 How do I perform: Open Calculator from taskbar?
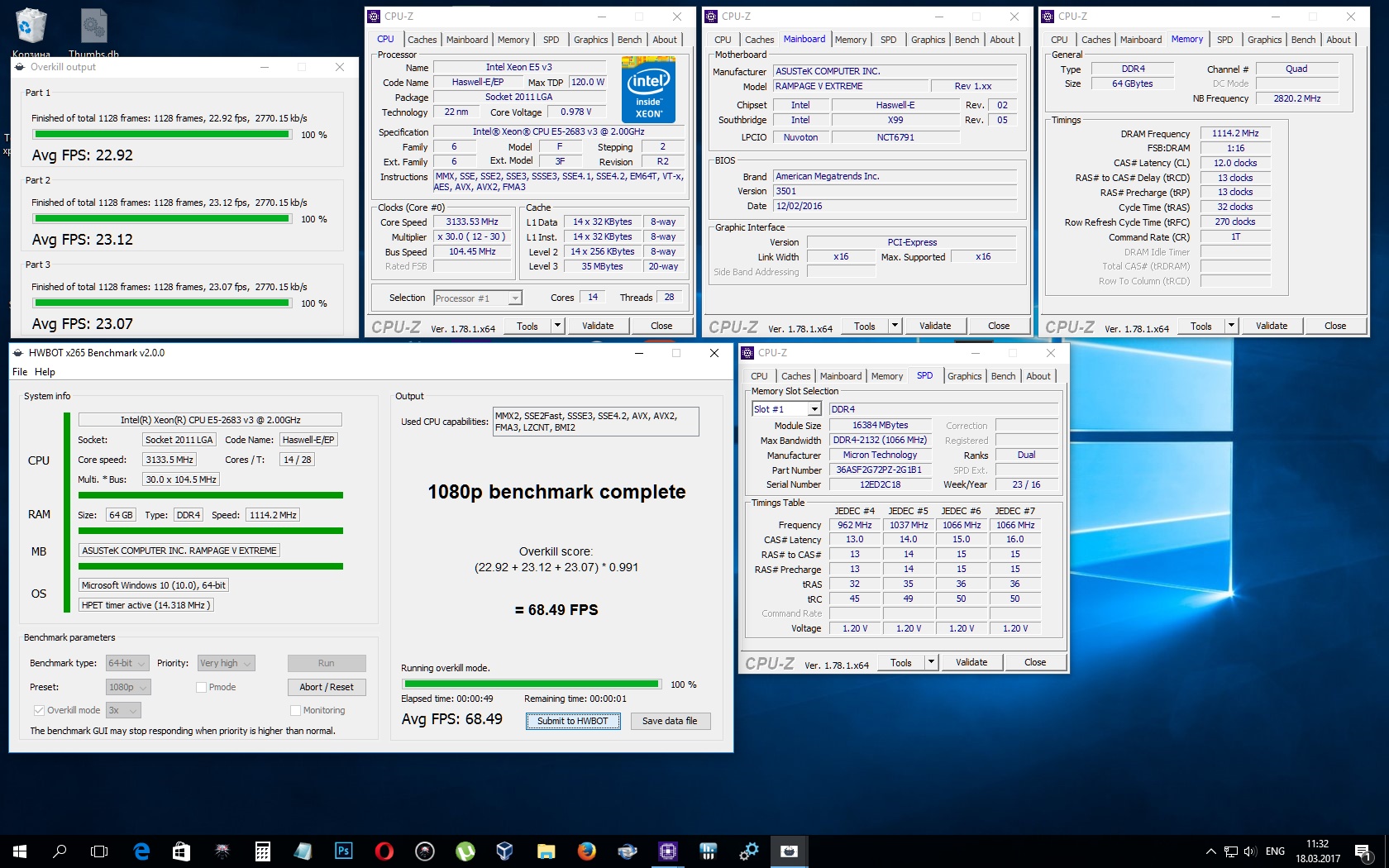pyautogui.click(x=262, y=851)
